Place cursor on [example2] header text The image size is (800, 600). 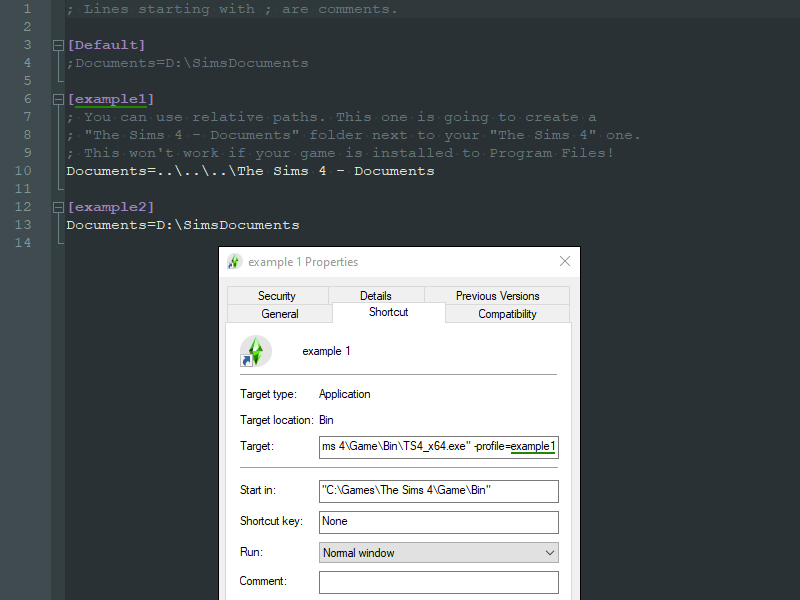[111, 207]
